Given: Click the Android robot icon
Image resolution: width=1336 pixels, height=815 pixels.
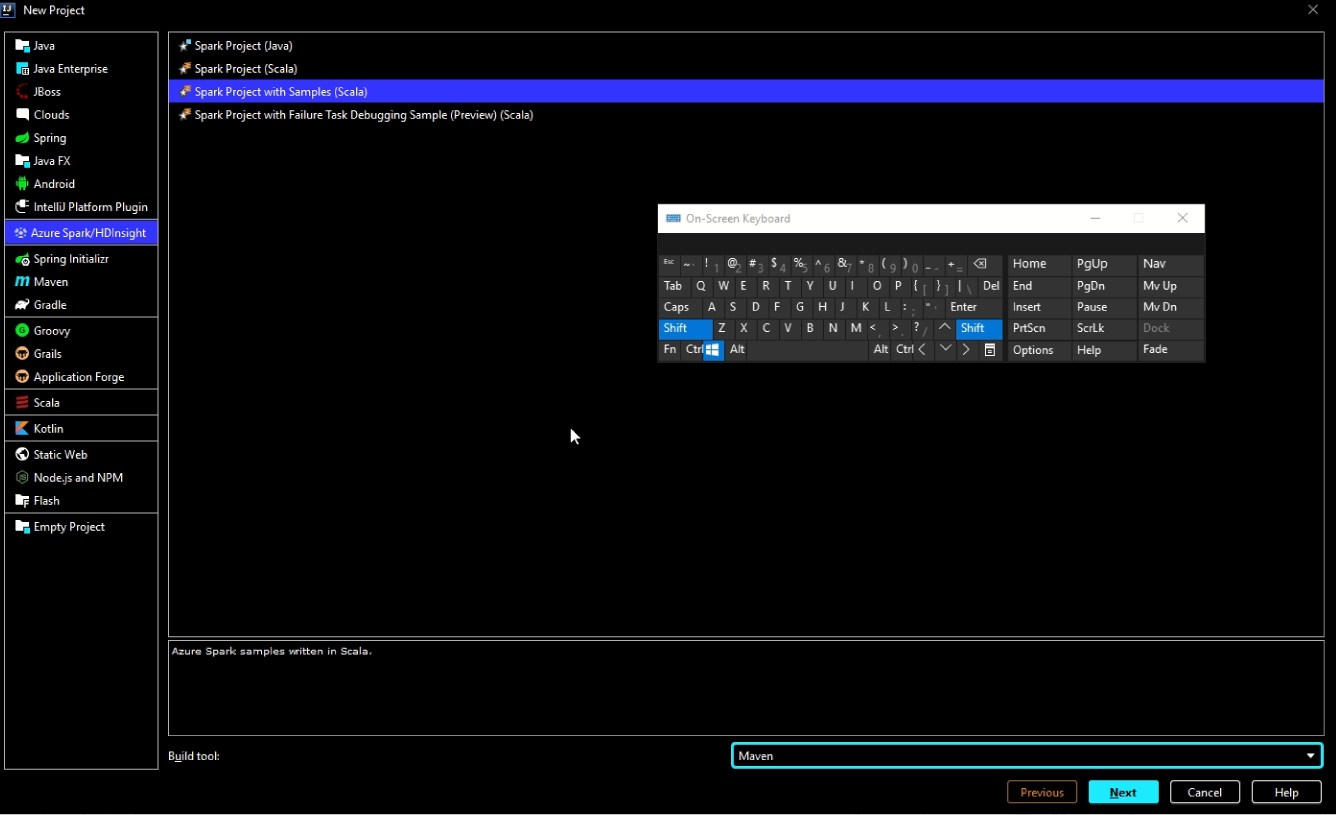Looking at the screenshot, I should [22, 184].
